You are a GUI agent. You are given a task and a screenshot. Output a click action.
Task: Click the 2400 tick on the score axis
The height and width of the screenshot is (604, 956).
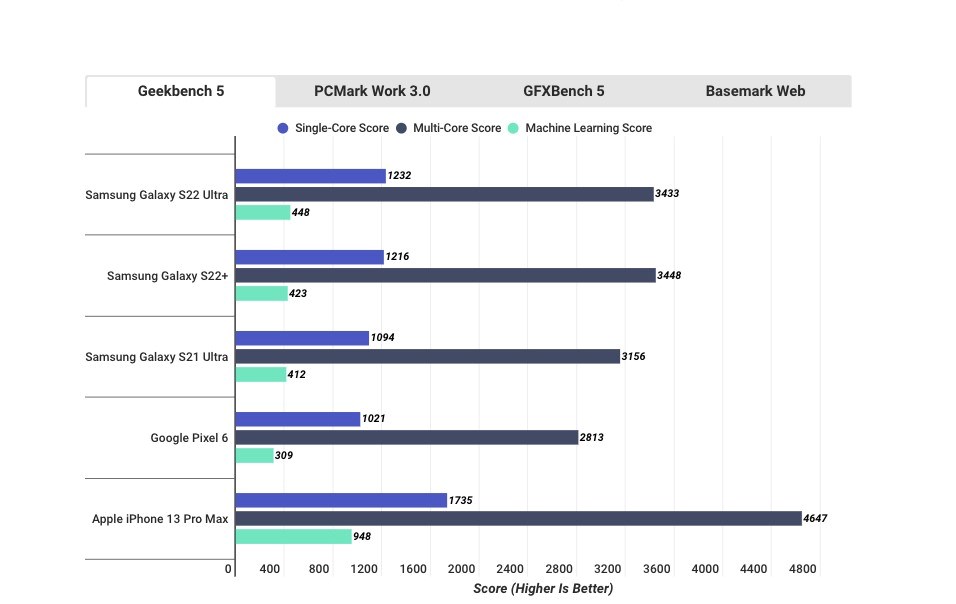point(510,569)
